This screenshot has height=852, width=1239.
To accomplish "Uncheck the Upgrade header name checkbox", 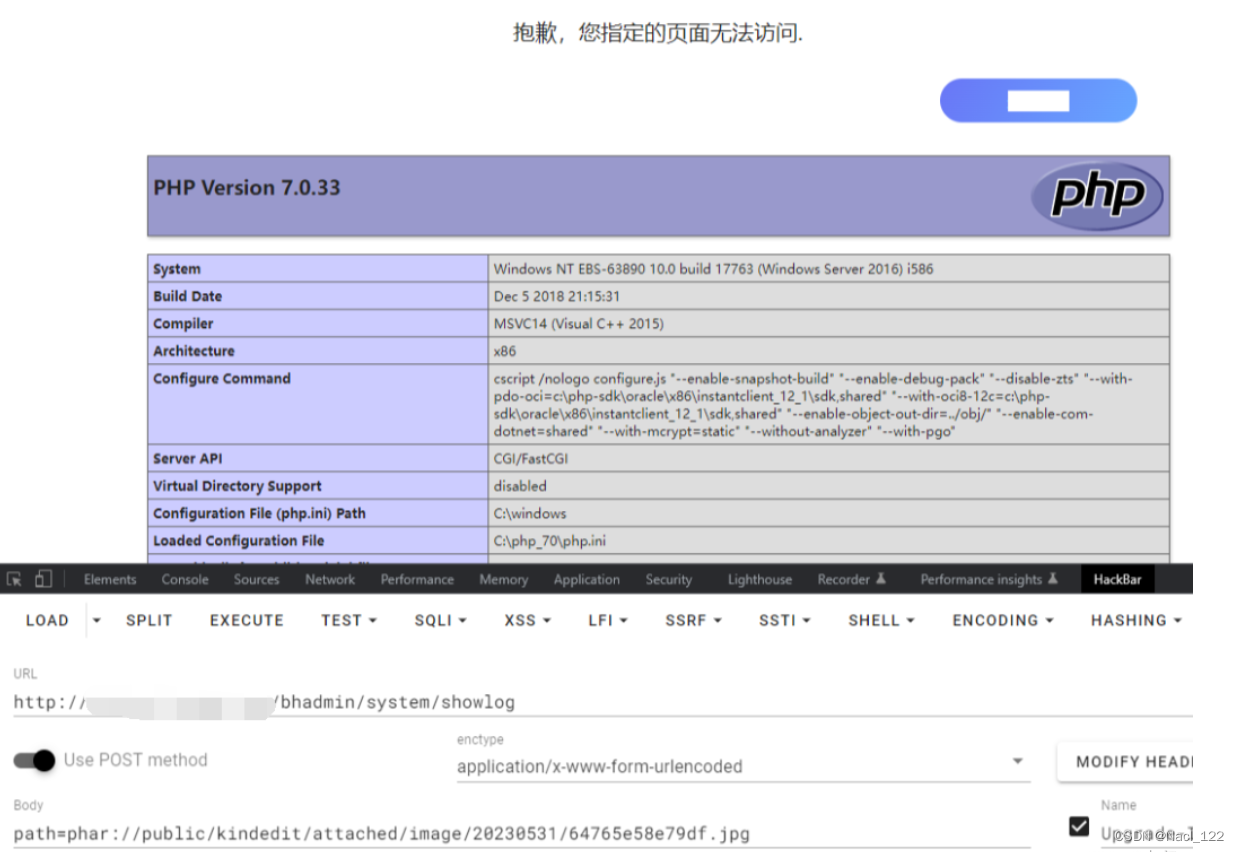I will click(1078, 827).
